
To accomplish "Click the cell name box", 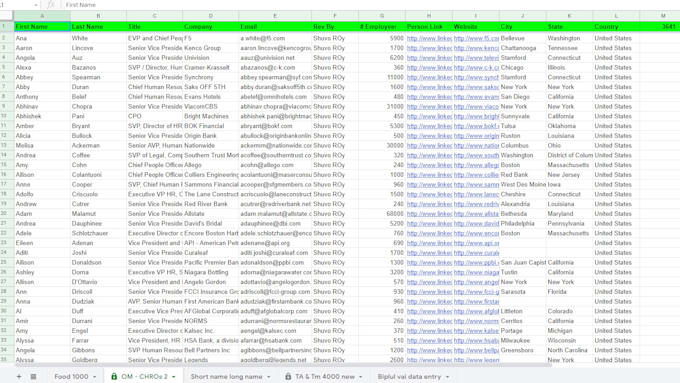I will coord(16,5).
